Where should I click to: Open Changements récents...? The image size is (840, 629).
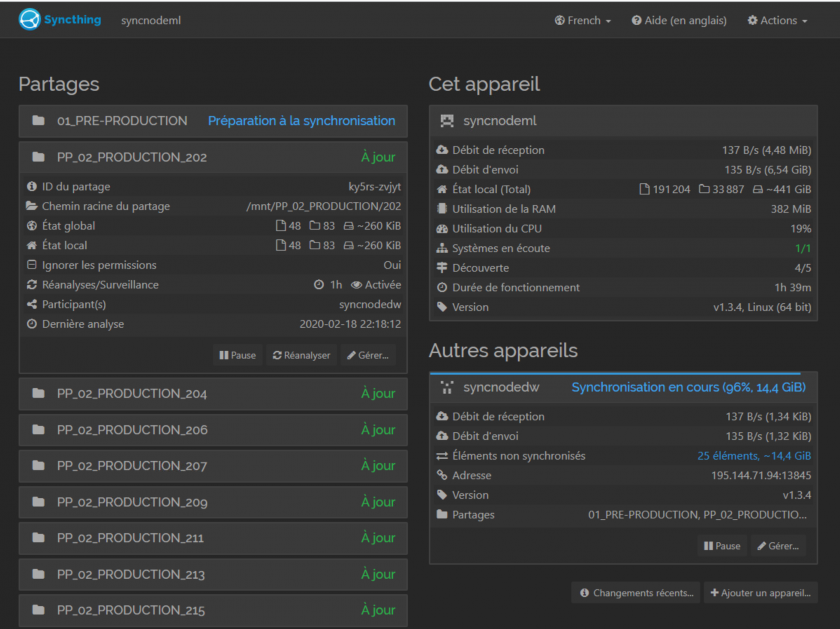(636, 593)
